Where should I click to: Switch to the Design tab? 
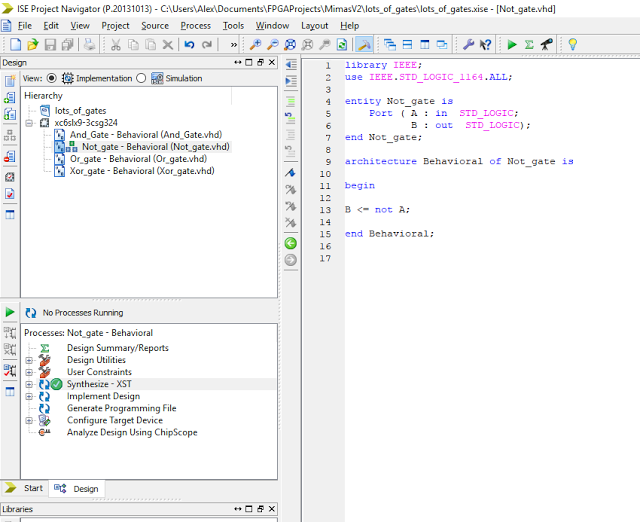(x=77, y=489)
